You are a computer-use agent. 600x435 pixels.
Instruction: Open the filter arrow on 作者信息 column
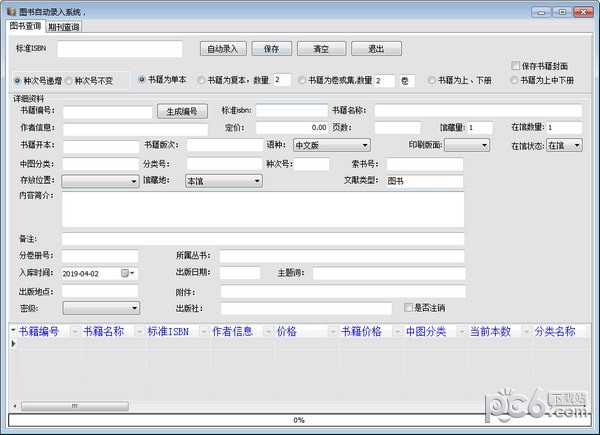pyautogui.click(x=269, y=331)
